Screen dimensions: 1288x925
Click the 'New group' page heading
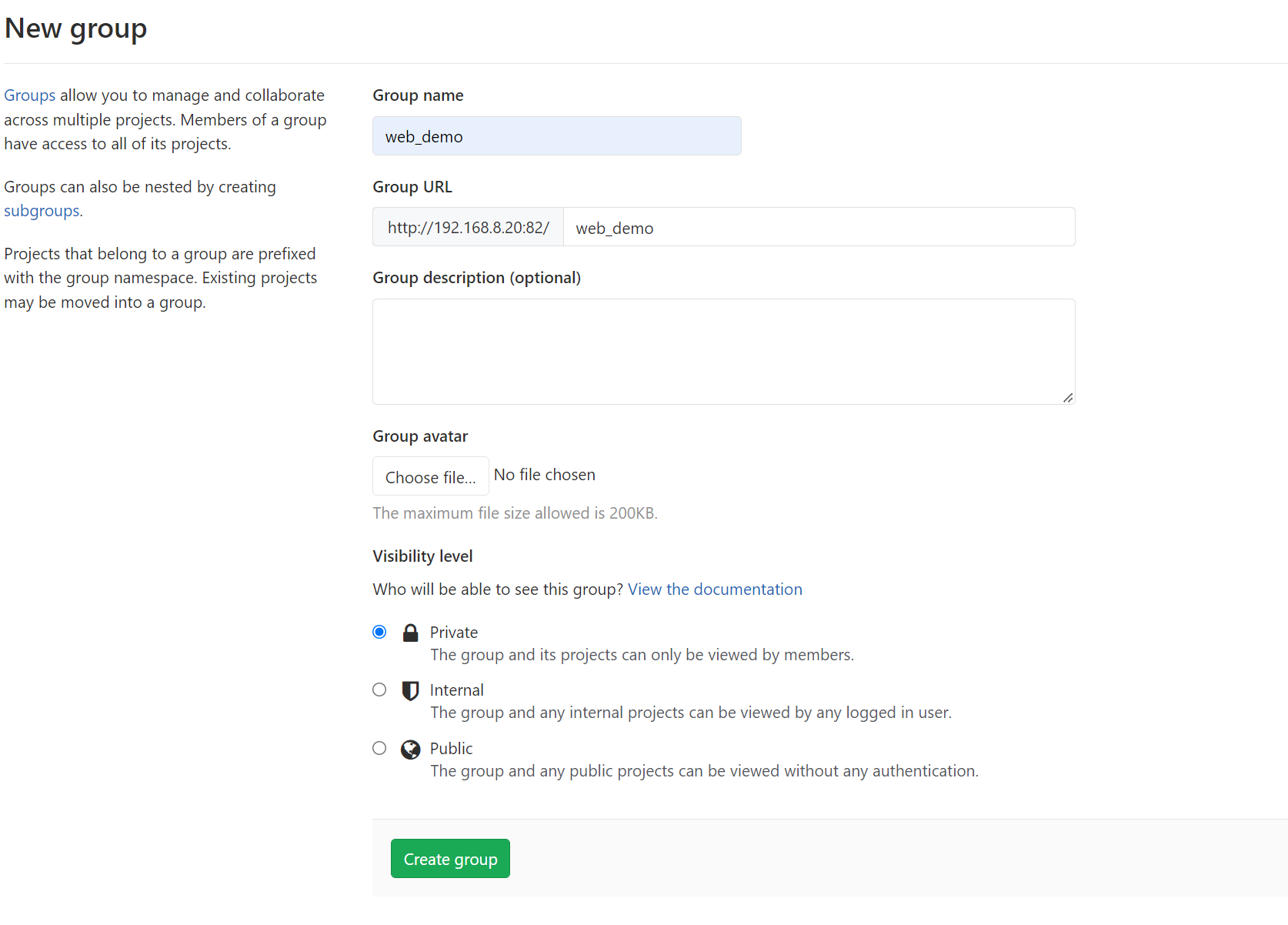pos(75,28)
